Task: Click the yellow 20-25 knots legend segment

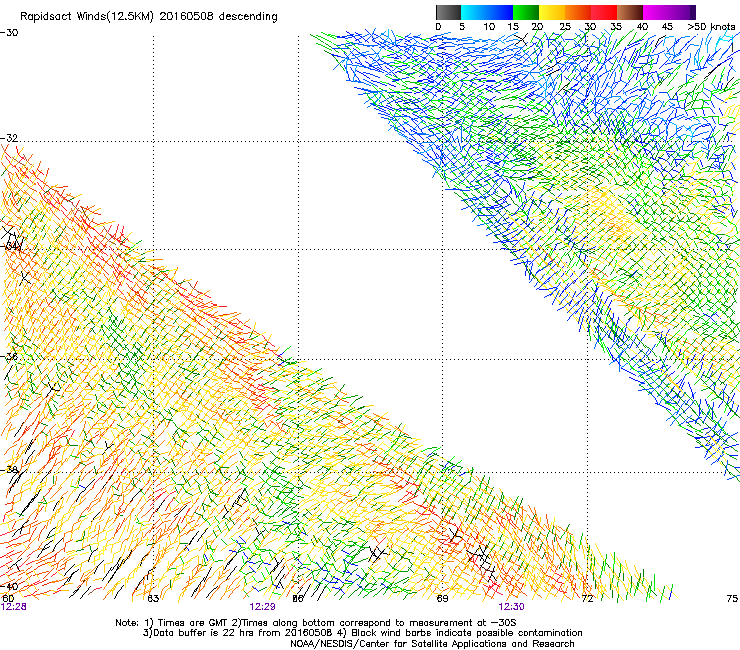Action: pyautogui.click(x=552, y=12)
